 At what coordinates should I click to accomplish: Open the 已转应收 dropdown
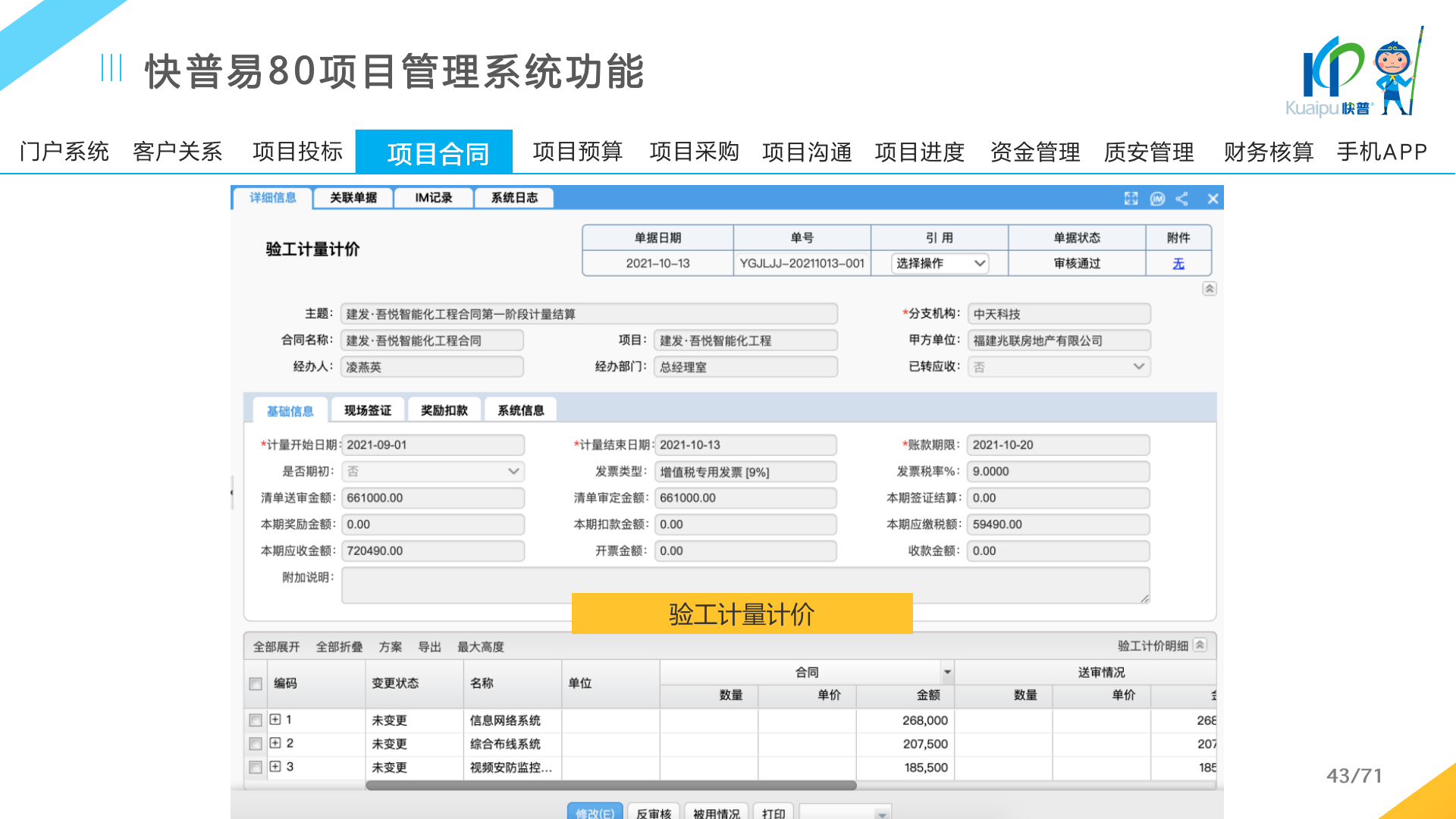tap(1059, 367)
